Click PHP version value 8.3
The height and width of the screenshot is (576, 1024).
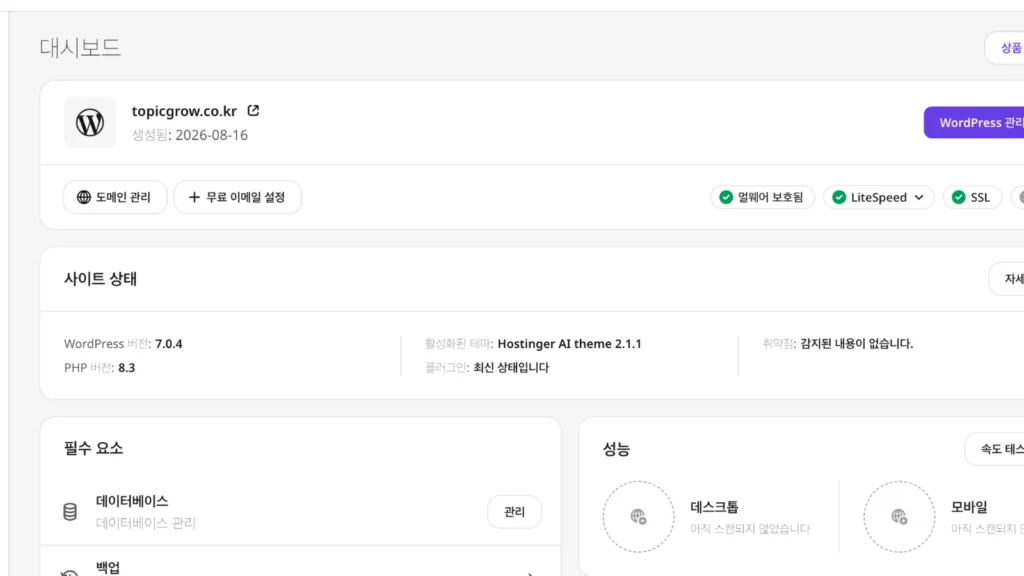coord(127,368)
